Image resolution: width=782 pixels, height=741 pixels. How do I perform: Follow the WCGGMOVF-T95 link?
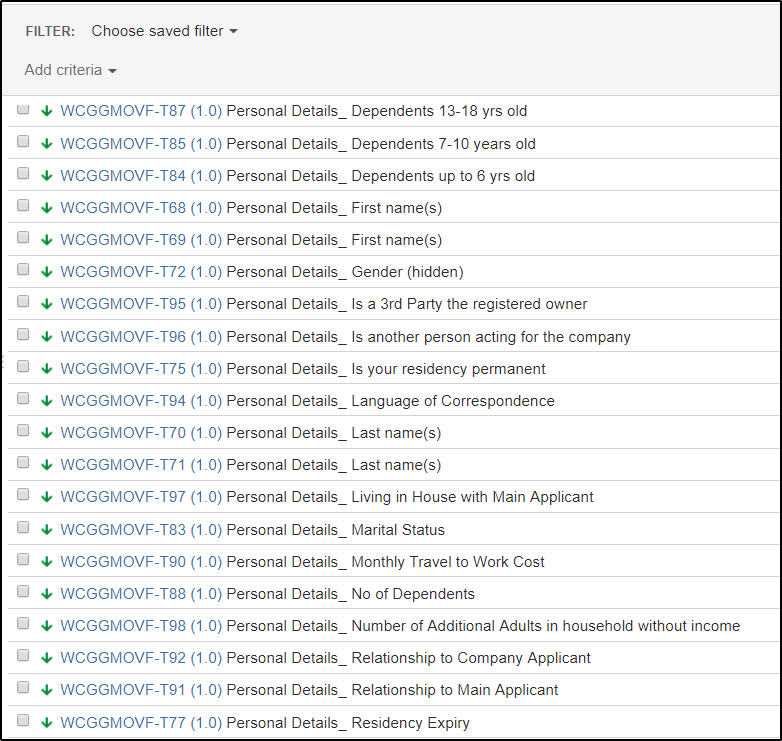(x=141, y=304)
